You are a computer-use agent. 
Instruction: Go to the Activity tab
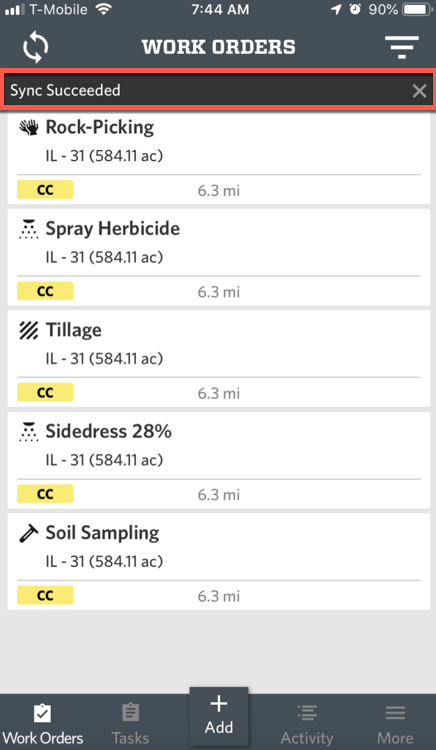click(306, 722)
